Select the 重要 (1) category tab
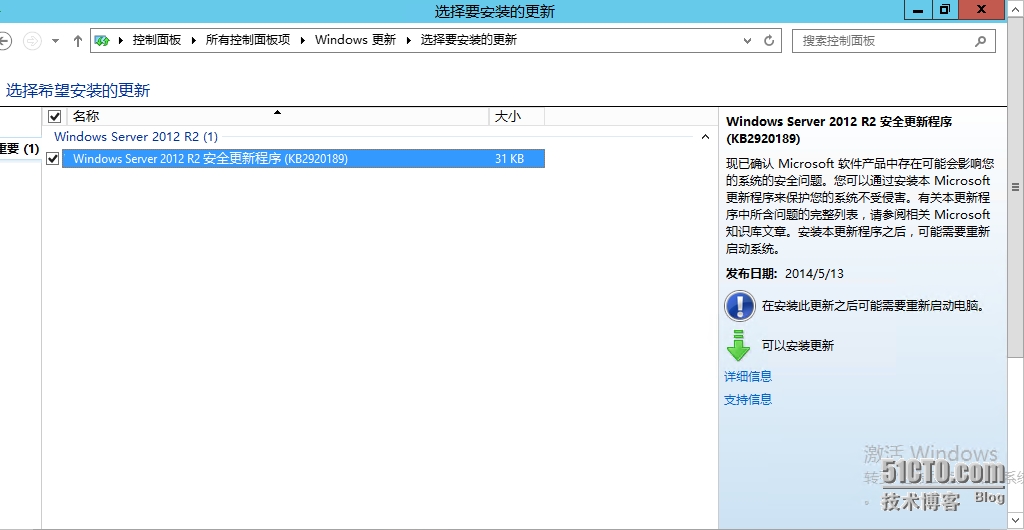Image resolution: width=1024 pixels, height=530 pixels. pyautogui.click(x=20, y=149)
